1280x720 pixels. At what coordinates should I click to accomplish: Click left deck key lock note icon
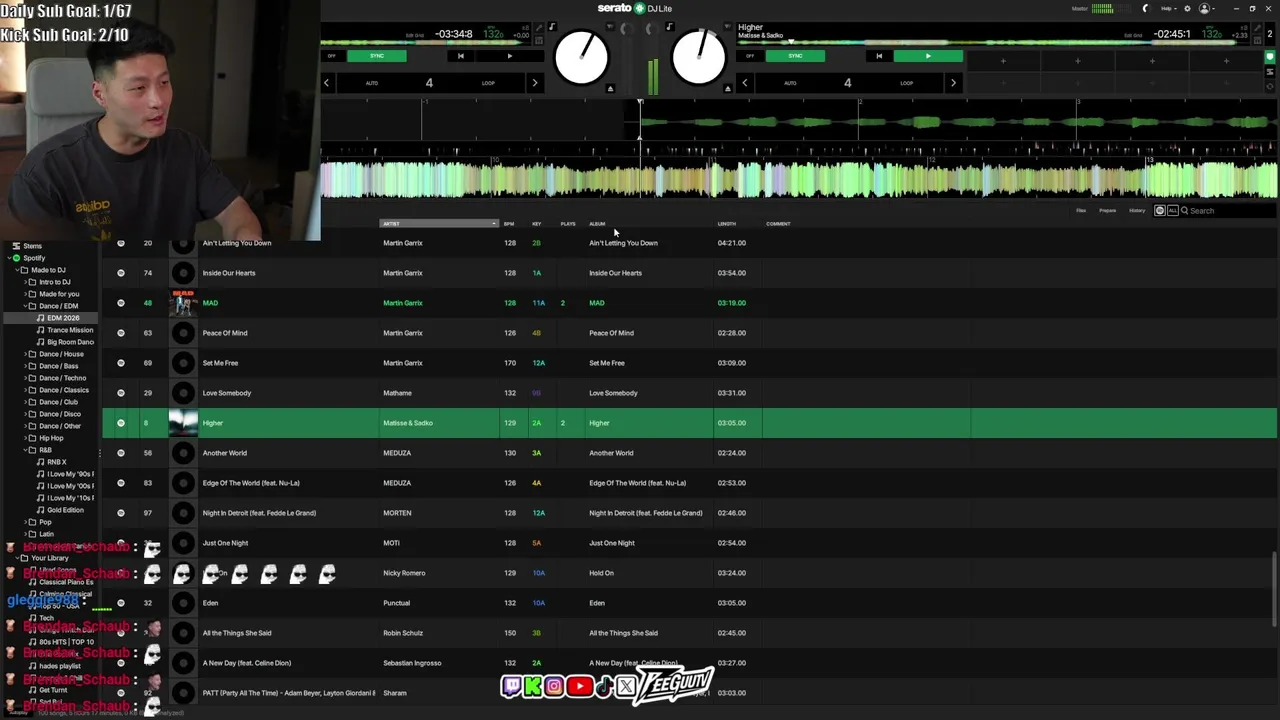(x=551, y=26)
